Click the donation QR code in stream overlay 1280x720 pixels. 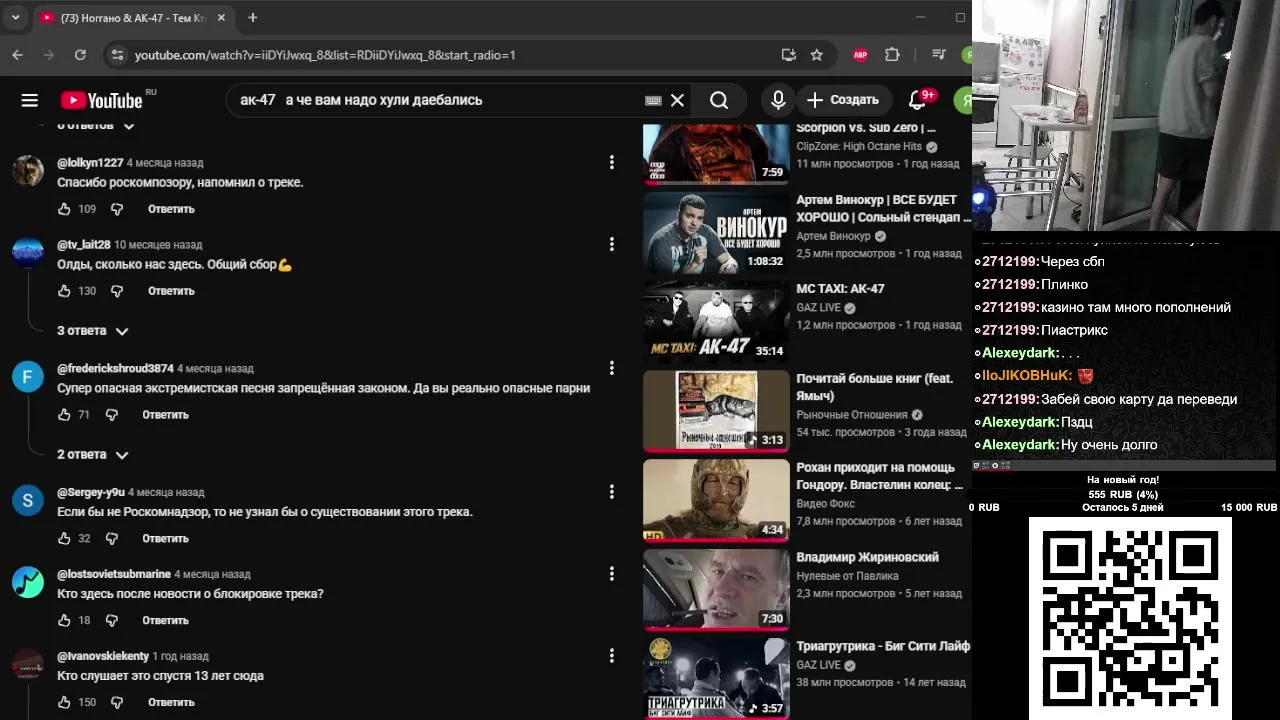[x=1130, y=618]
